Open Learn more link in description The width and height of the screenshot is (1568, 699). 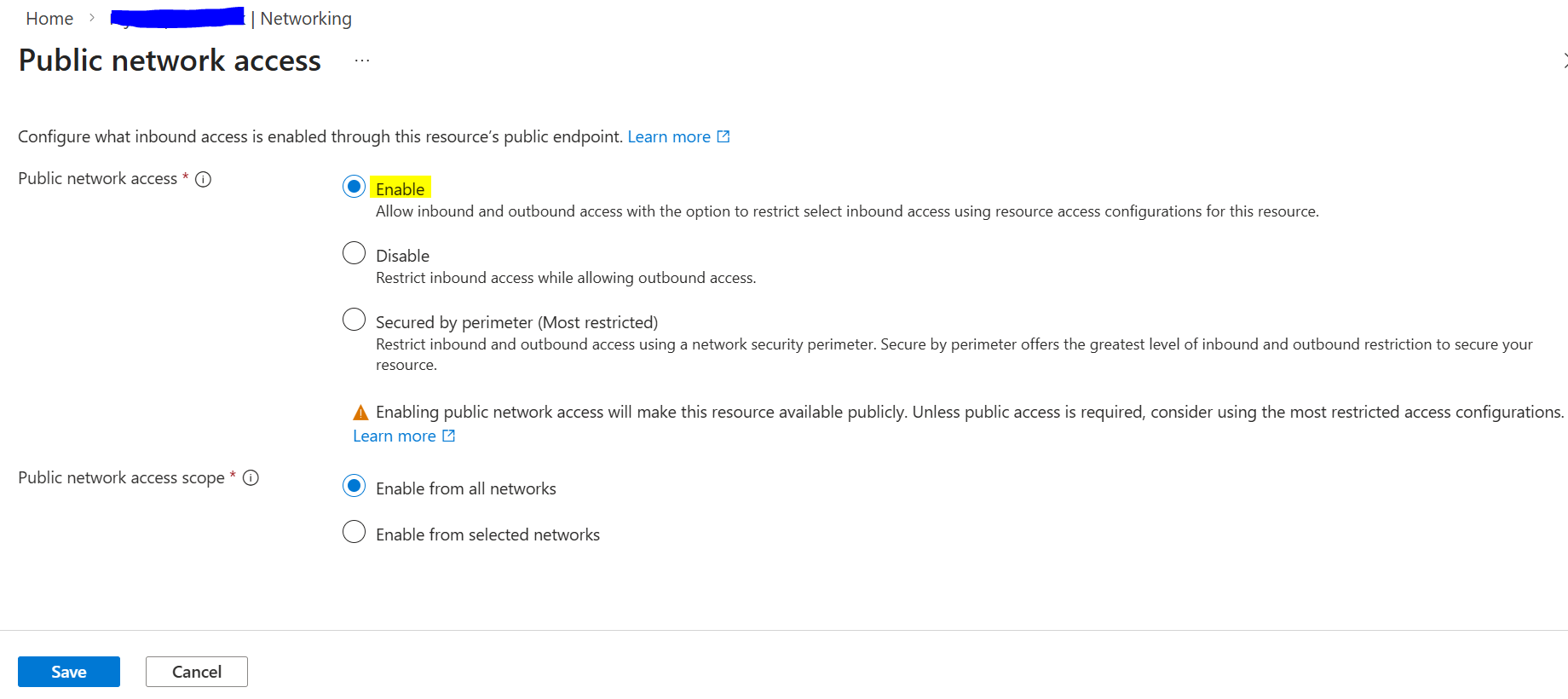[669, 136]
